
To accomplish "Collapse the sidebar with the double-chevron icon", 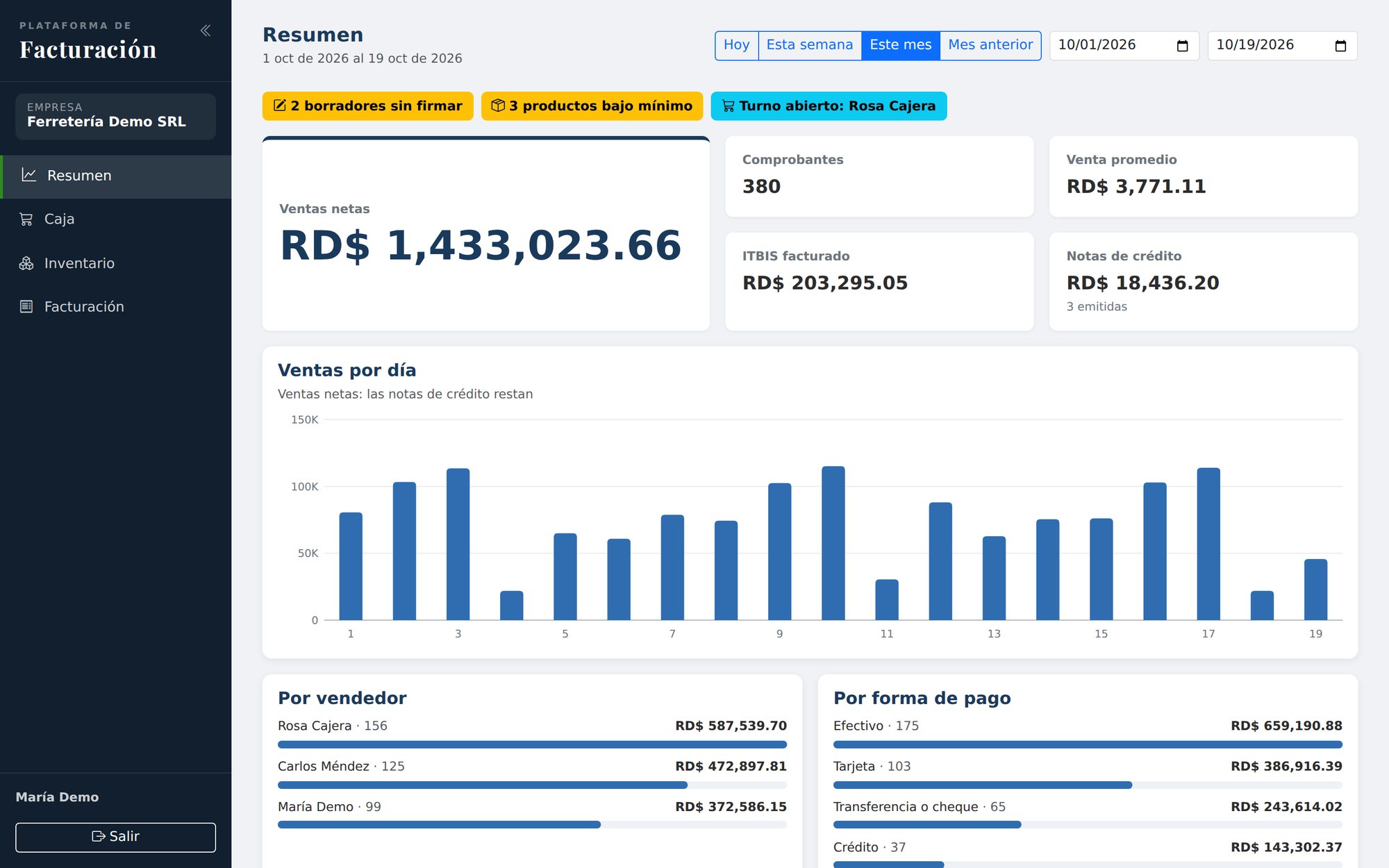I will click(x=206, y=31).
